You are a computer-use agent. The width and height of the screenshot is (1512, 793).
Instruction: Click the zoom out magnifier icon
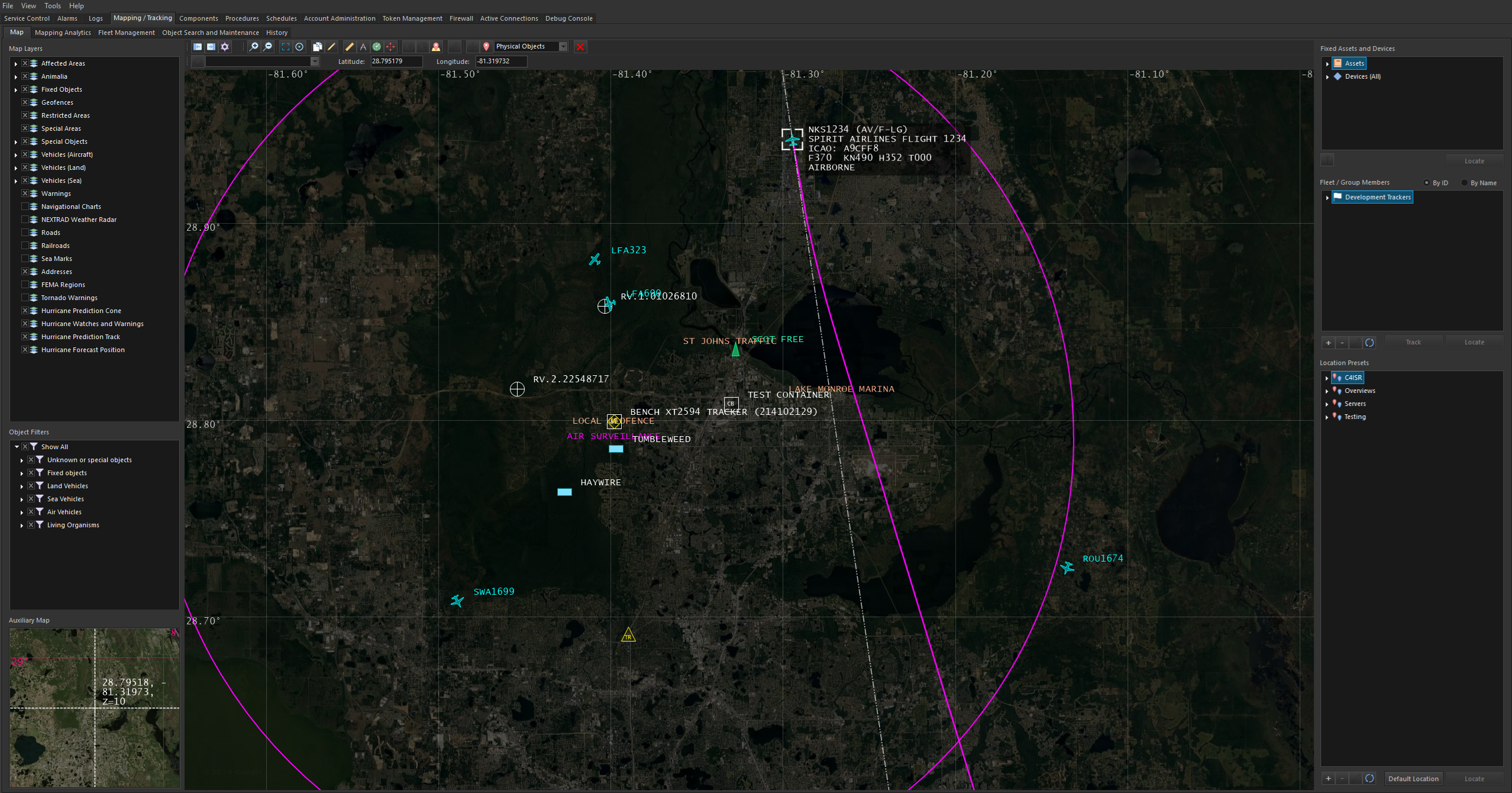tap(268, 47)
